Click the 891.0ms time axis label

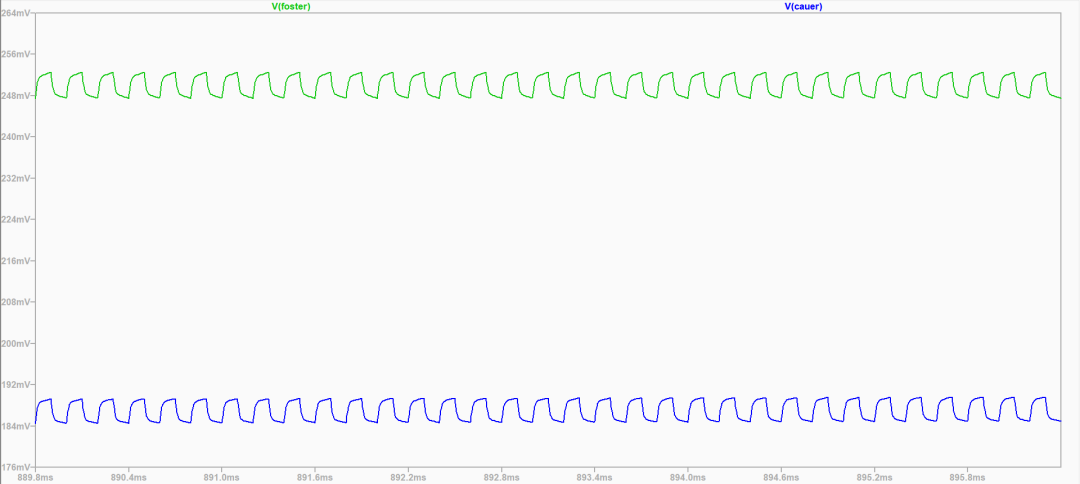coord(222,477)
